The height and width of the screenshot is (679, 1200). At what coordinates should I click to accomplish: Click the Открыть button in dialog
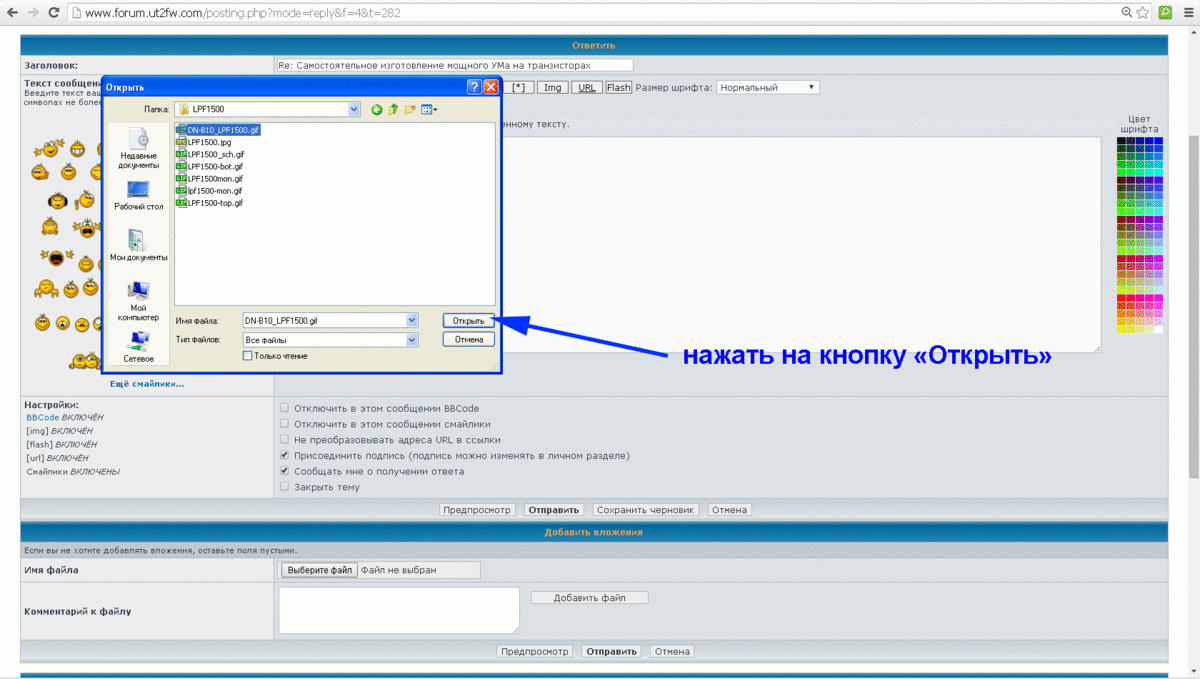tap(468, 321)
